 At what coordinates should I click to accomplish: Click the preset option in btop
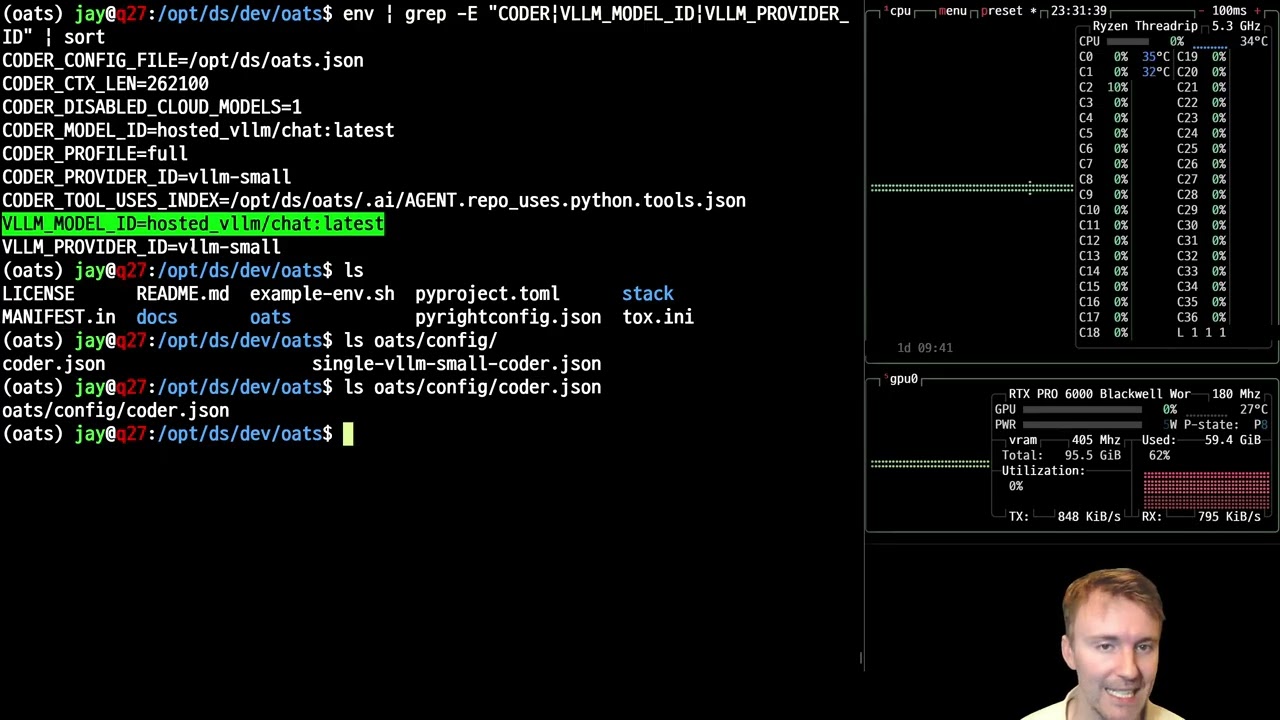[1001, 11]
